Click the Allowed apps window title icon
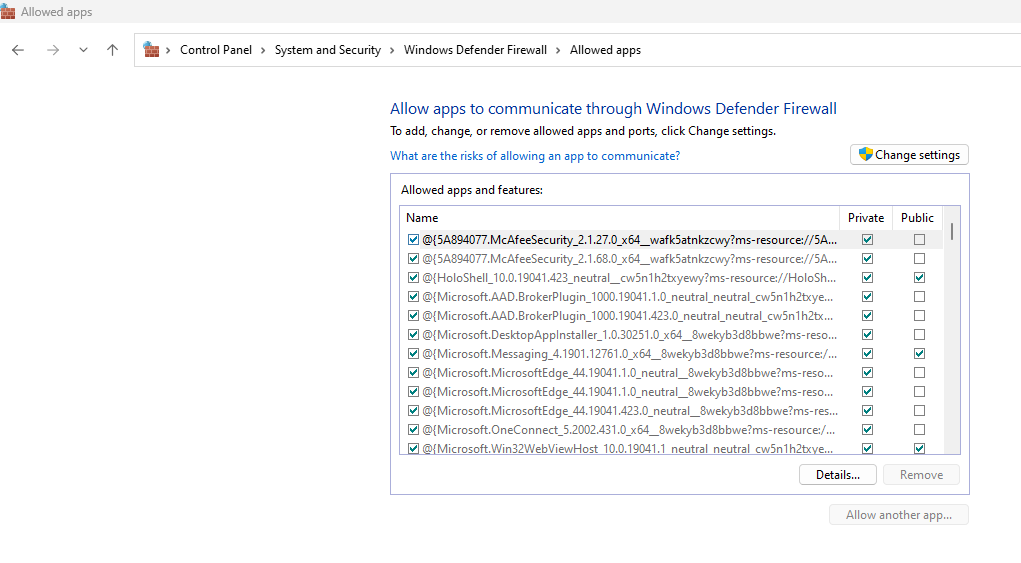This screenshot has width=1021, height=563. tap(8, 12)
